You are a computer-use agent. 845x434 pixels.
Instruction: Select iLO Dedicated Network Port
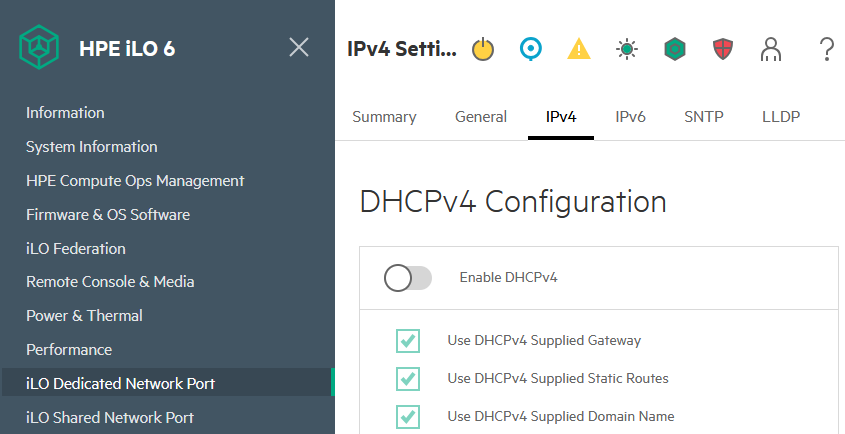pos(168,383)
